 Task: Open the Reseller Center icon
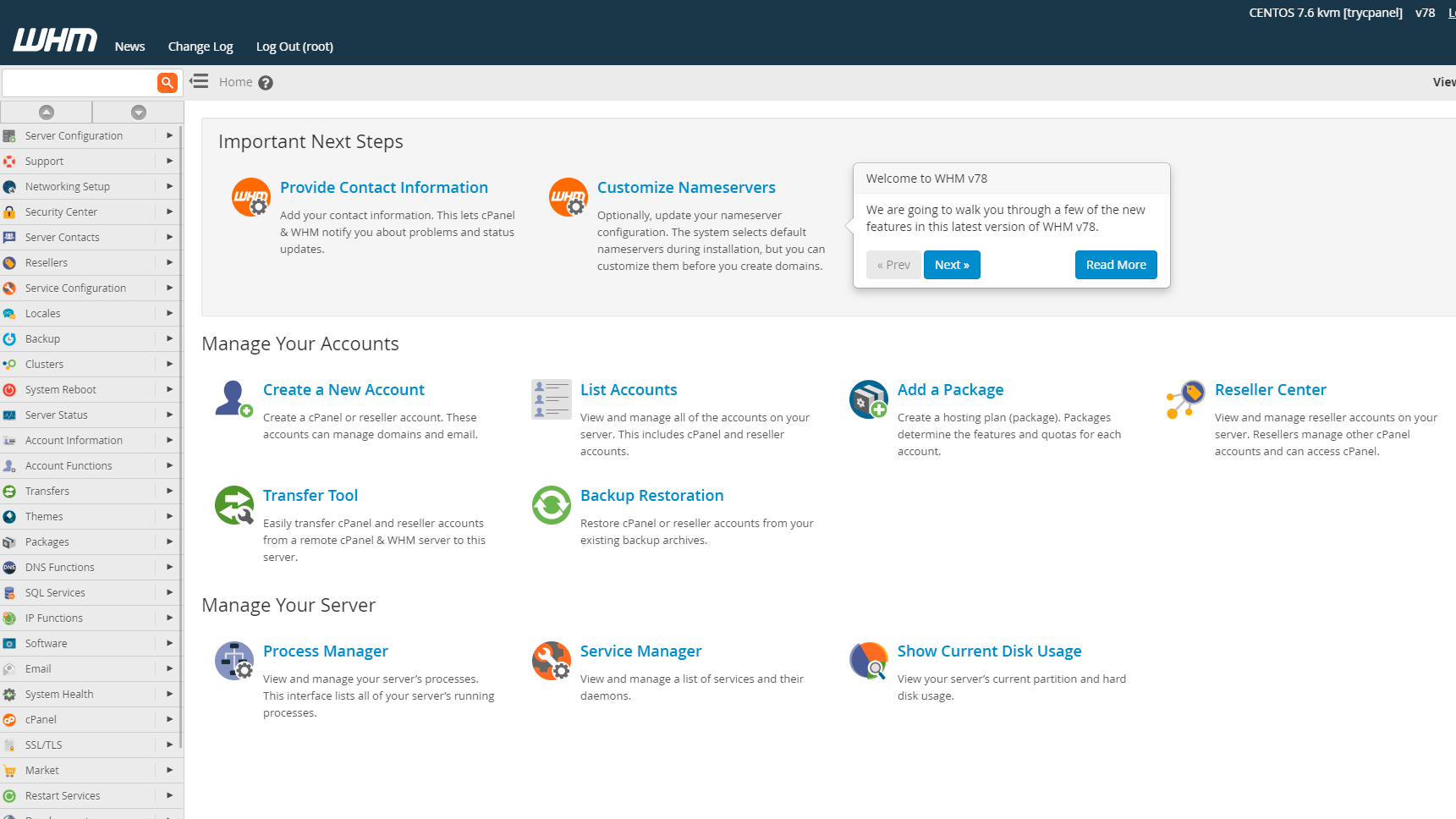pyautogui.click(x=1185, y=399)
